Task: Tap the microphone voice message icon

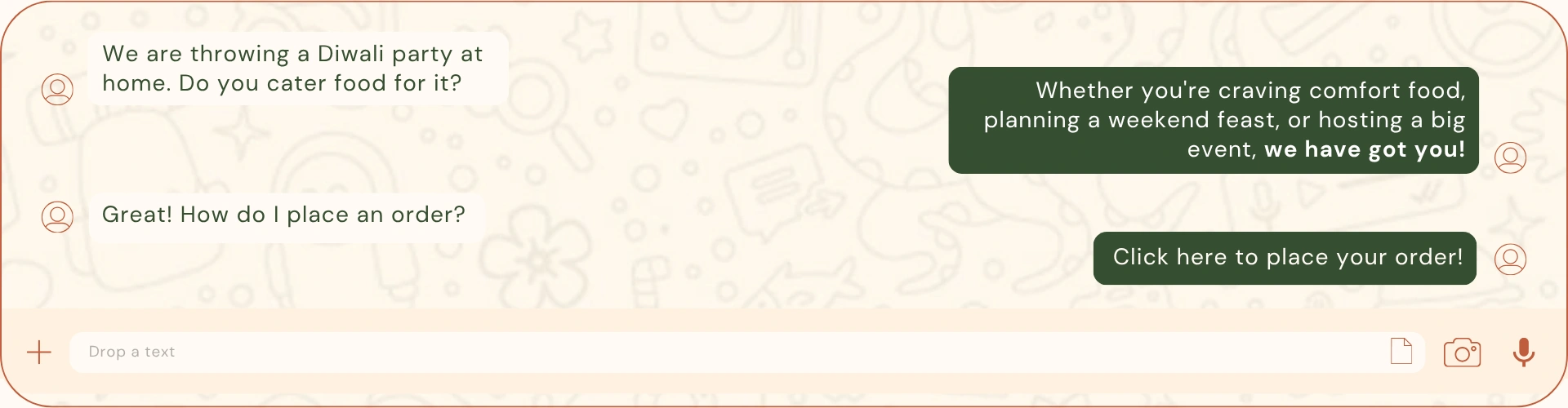Action: [1523, 353]
